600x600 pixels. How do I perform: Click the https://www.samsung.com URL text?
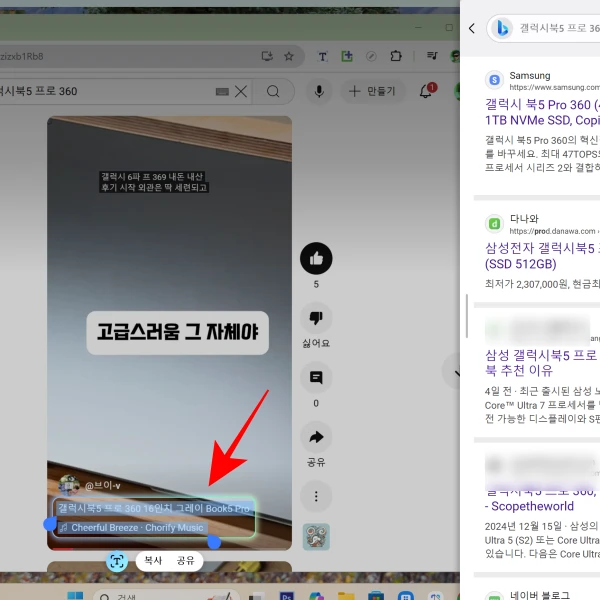click(554, 87)
